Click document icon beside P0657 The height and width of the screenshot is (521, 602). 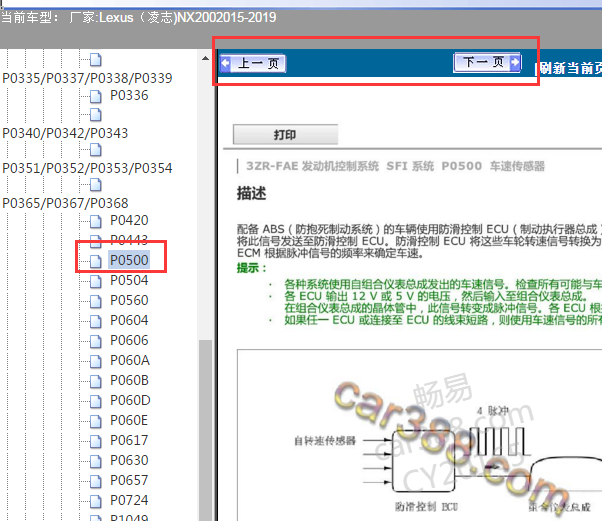tap(96, 481)
